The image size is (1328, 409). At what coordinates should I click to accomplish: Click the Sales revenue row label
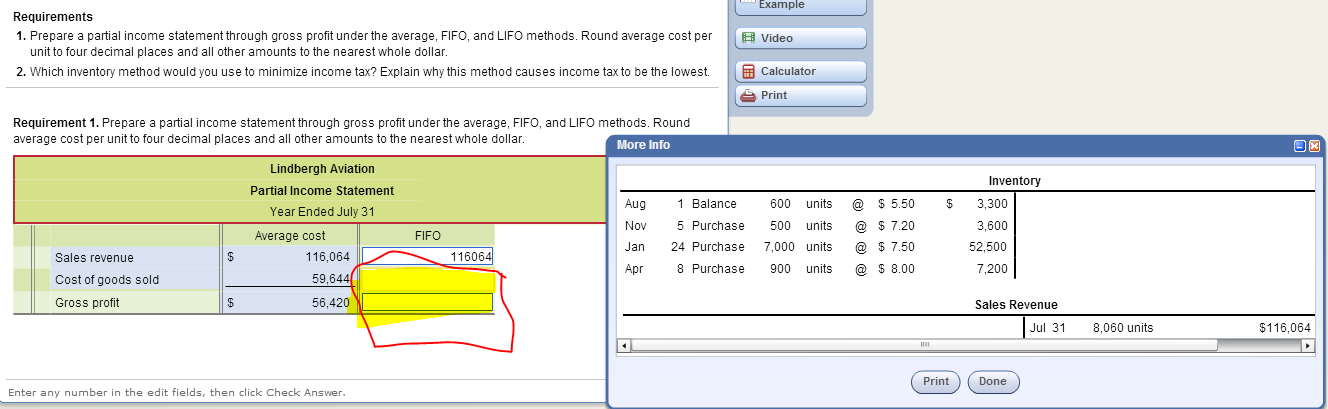94,258
